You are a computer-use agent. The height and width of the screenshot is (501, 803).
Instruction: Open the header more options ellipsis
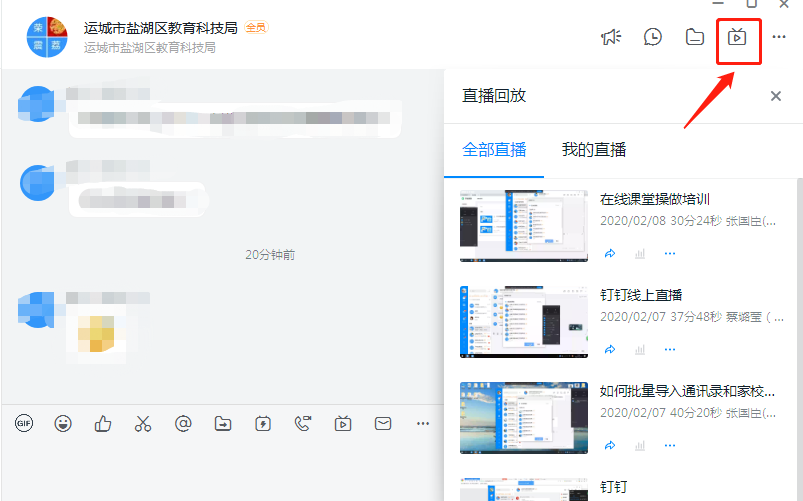click(x=779, y=37)
